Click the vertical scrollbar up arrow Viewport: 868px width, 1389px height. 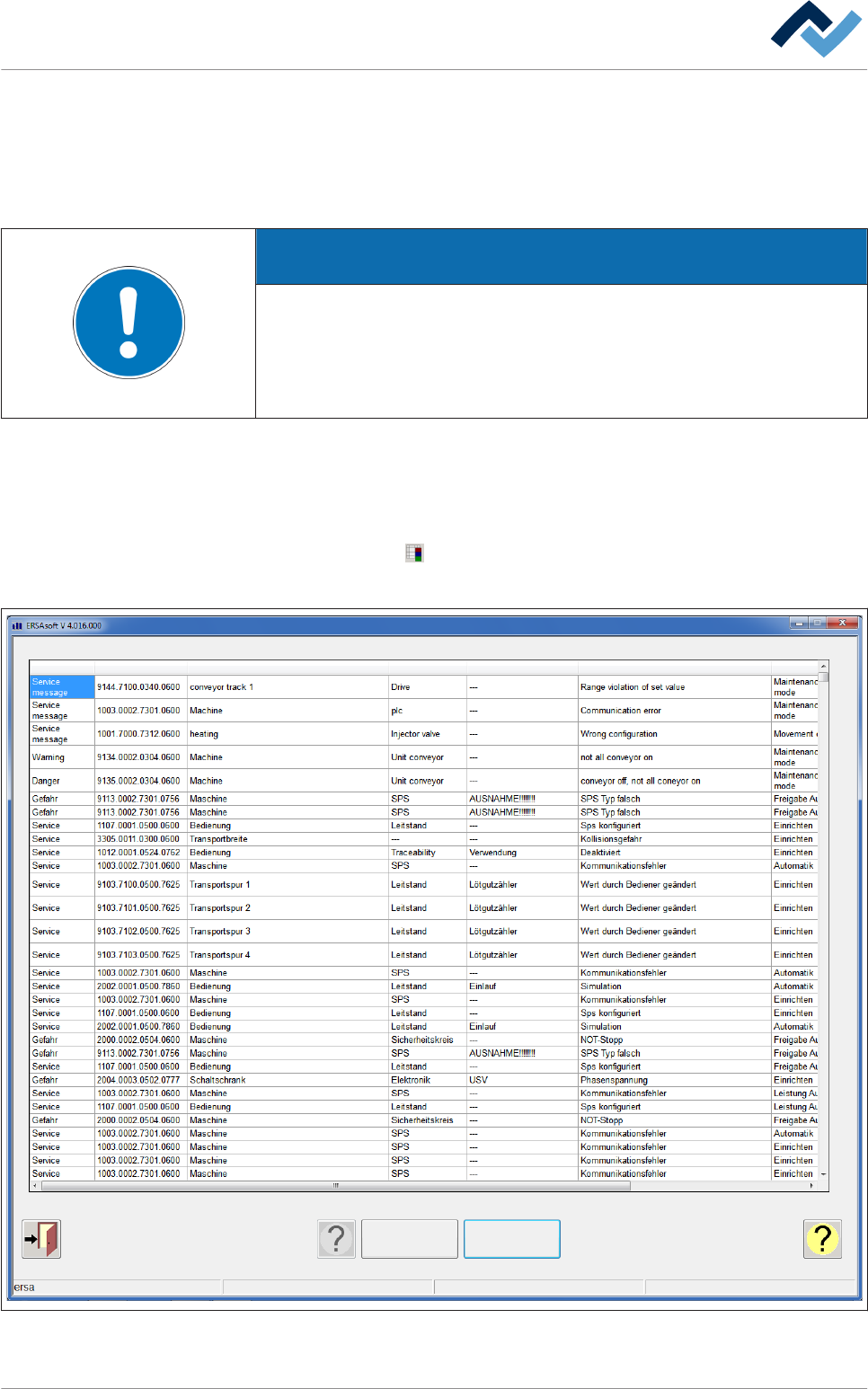click(823, 667)
